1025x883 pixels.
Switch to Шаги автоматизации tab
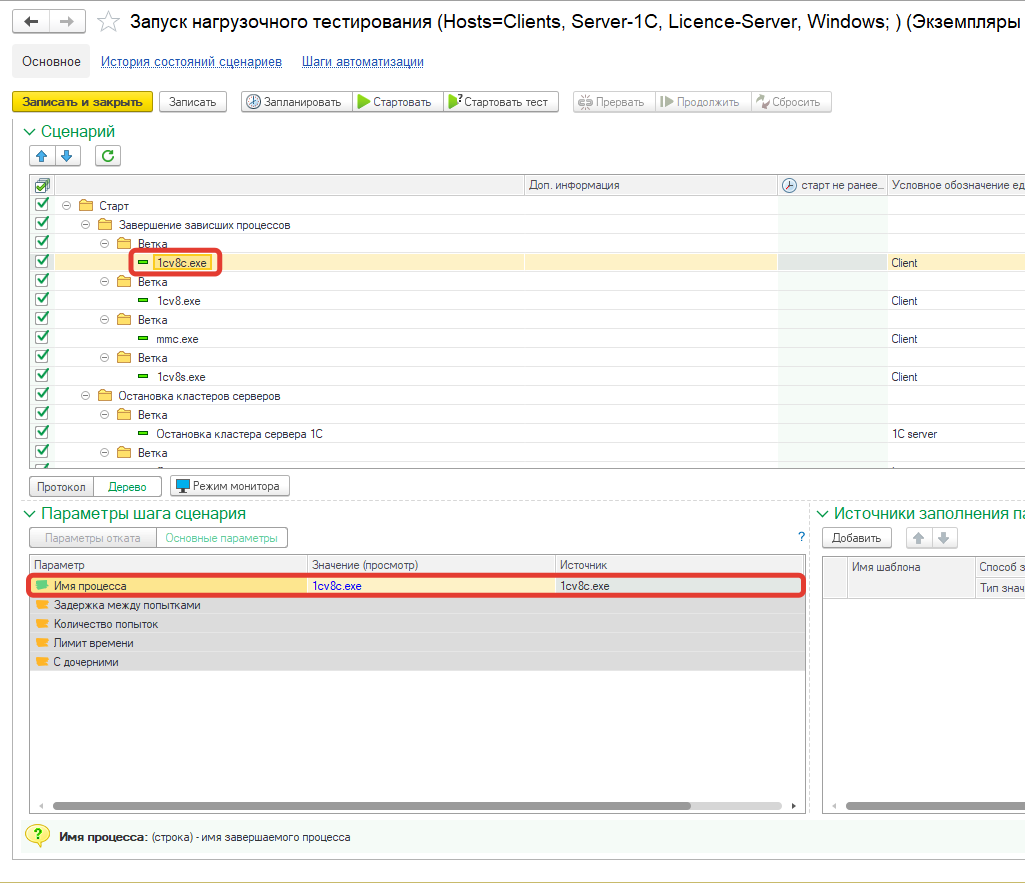pyautogui.click(x=362, y=62)
